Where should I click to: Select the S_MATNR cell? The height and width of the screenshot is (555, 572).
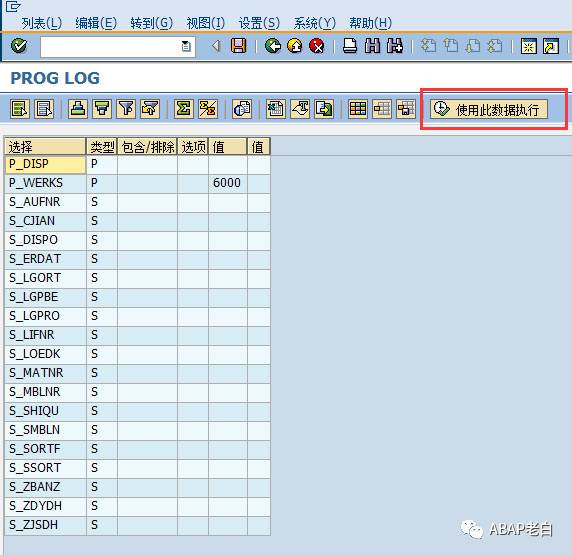coord(45,373)
